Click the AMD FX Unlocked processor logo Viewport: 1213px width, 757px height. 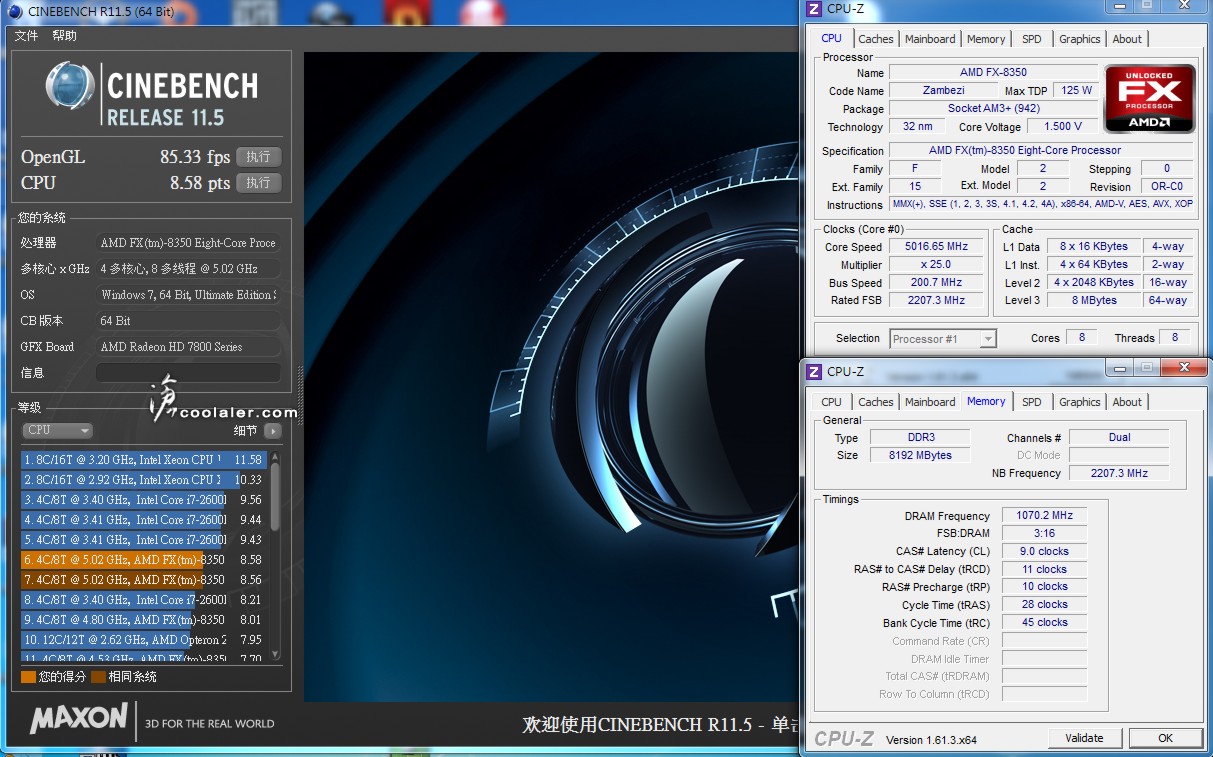pyautogui.click(x=1149, y=99)
